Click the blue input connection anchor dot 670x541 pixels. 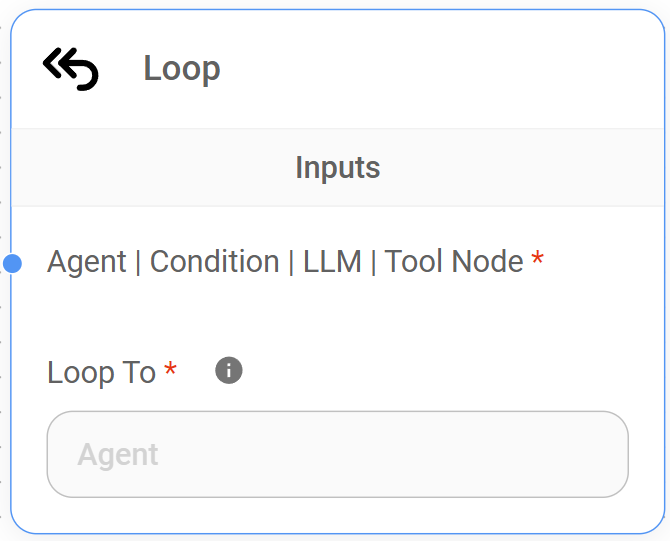click(13, 263)
